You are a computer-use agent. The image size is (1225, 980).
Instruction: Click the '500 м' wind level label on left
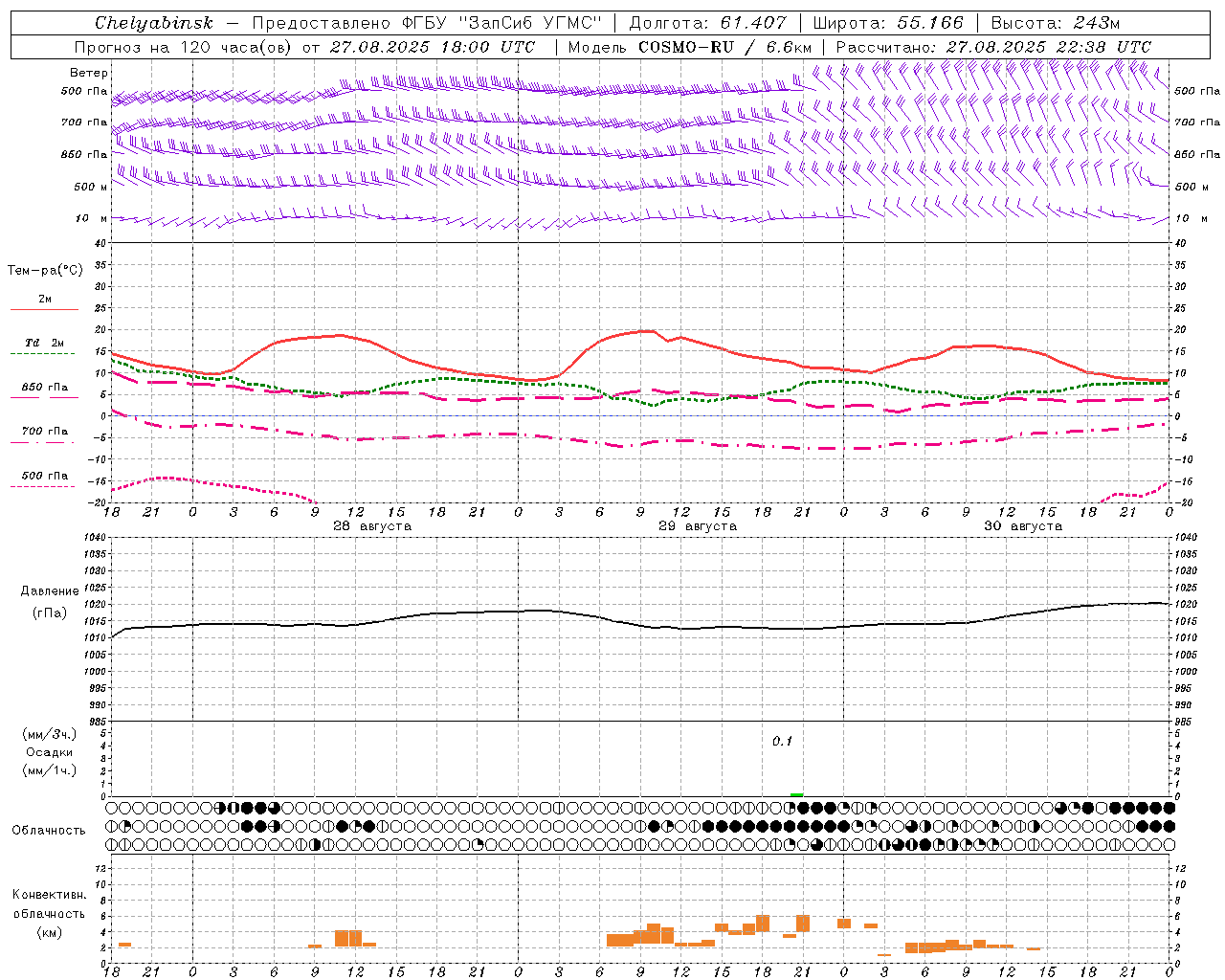(91, 187)
